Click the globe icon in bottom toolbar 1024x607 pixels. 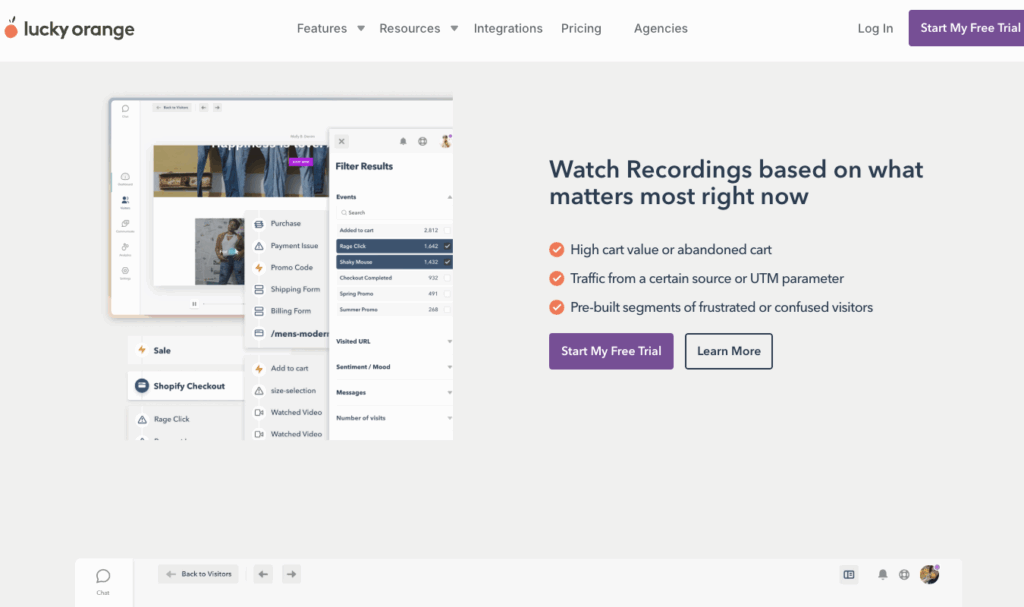click(x=904, y=575)
